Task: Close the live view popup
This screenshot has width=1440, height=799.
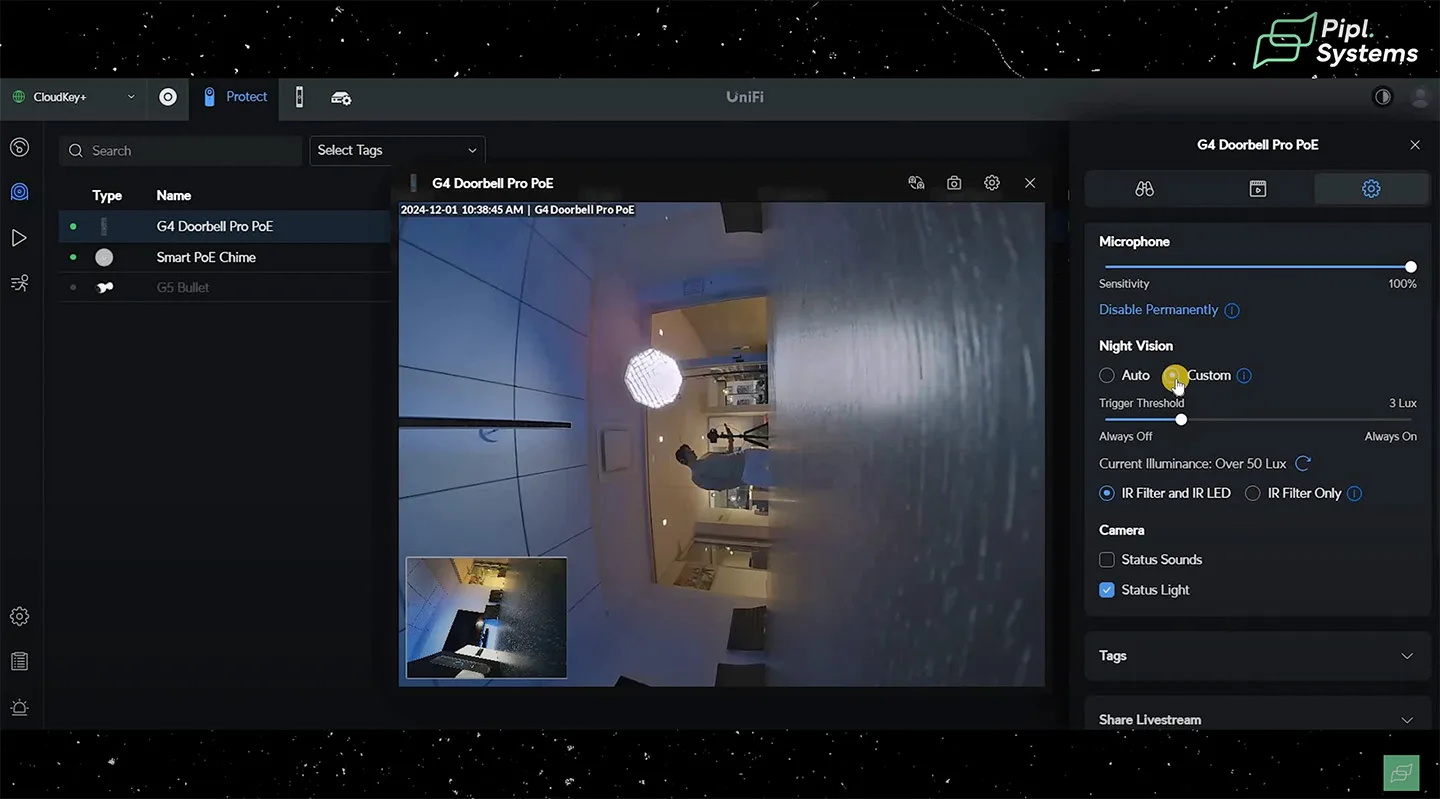Action: coord(1030,183)
